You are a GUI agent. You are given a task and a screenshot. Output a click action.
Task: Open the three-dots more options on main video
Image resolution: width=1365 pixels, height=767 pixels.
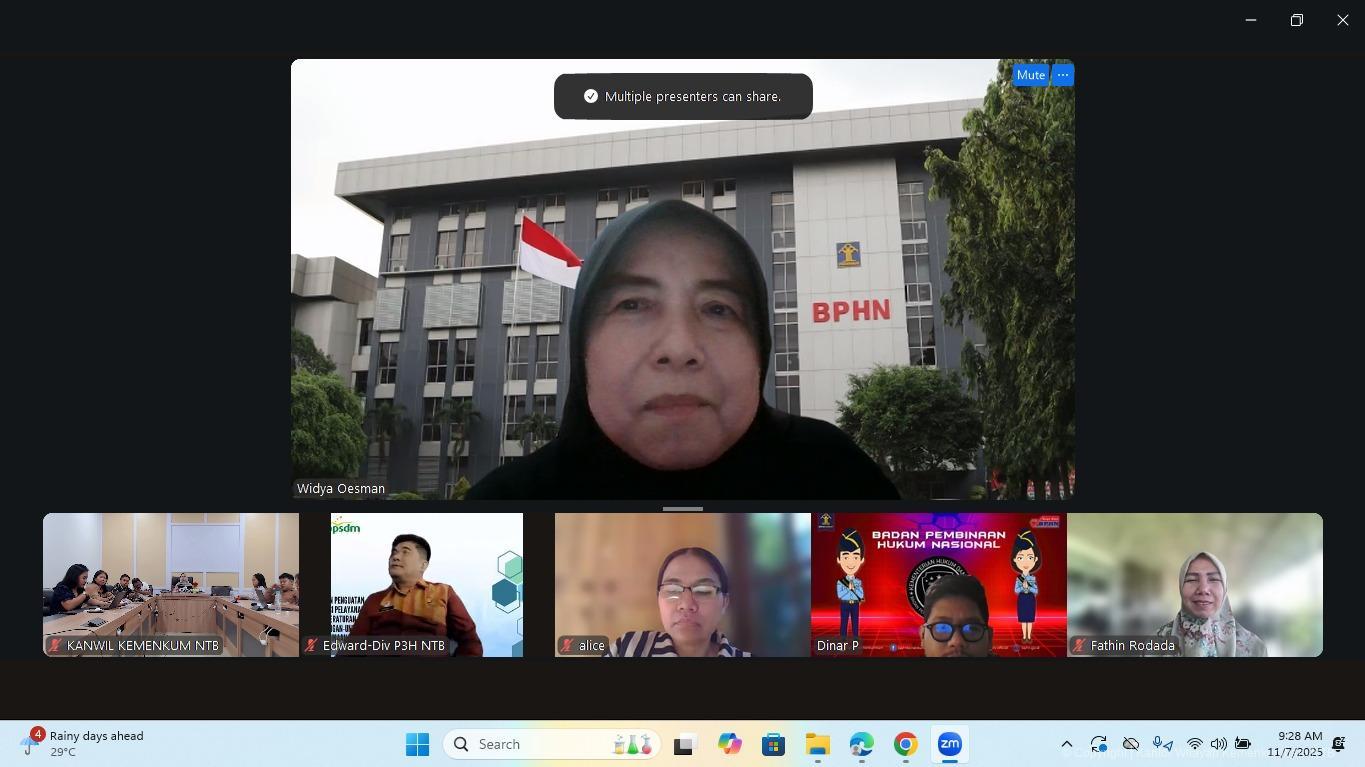point(1063,75)
